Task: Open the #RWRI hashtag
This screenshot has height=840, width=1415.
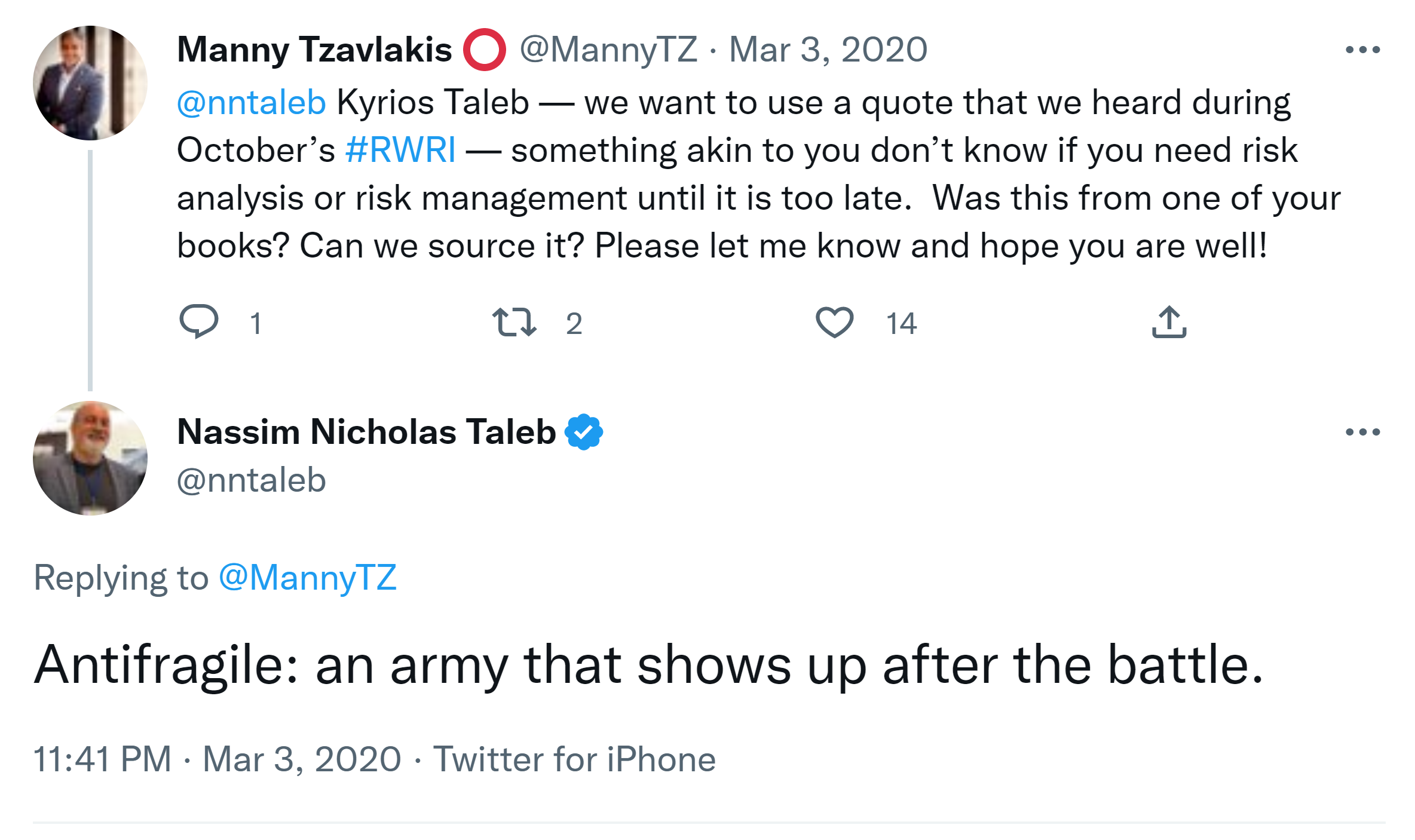Action: pyautogui.click(x=400, y=150)
